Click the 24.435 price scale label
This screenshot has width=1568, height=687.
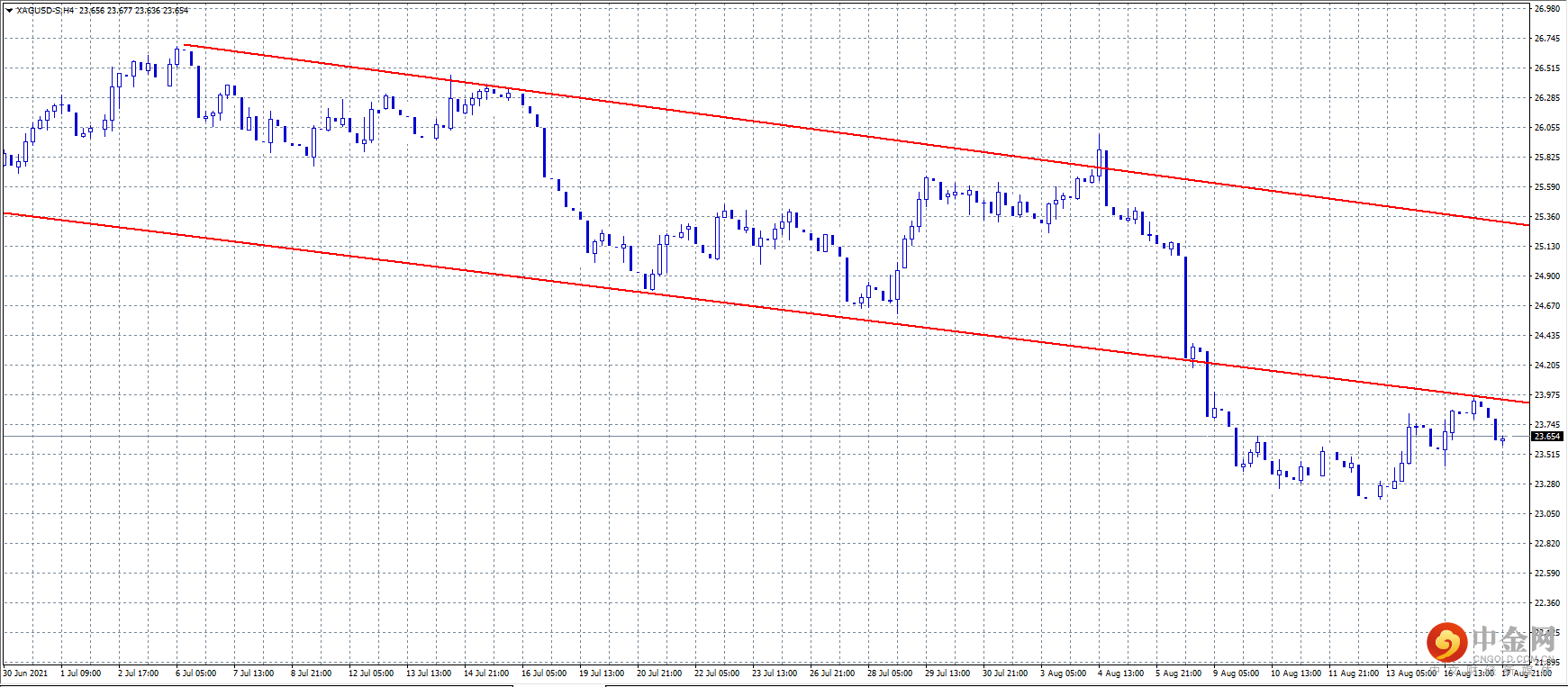1547,336
